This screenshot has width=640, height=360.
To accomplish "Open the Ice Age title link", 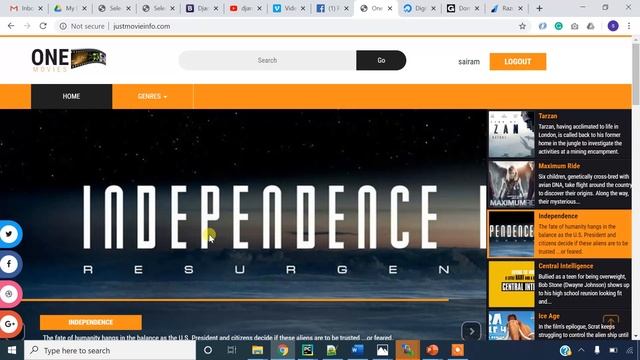I will click(x=549, y=316).
